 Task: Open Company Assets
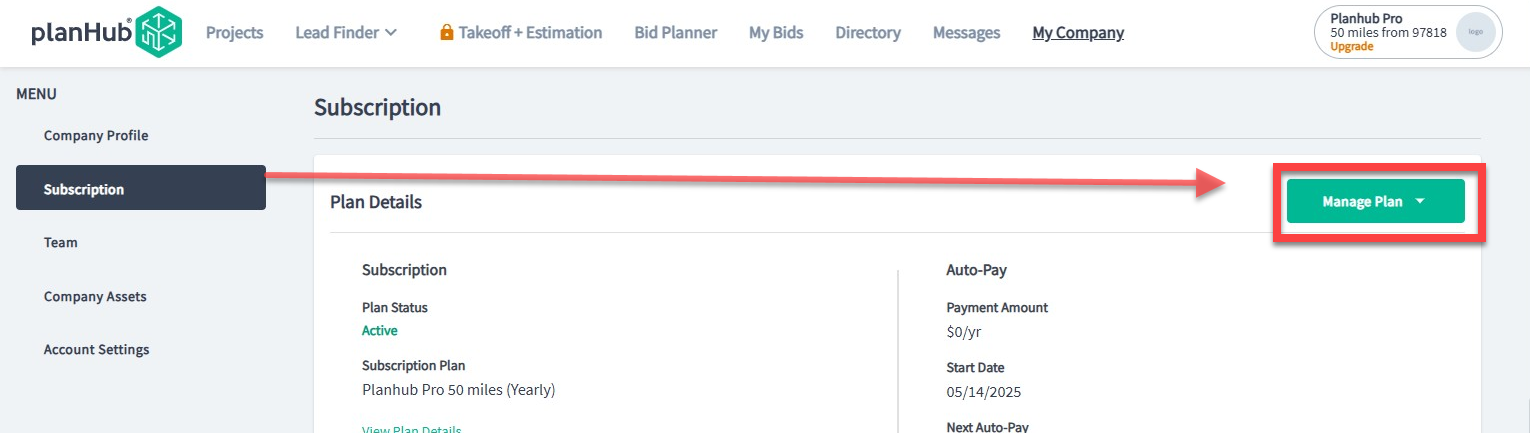coord(95,296)
